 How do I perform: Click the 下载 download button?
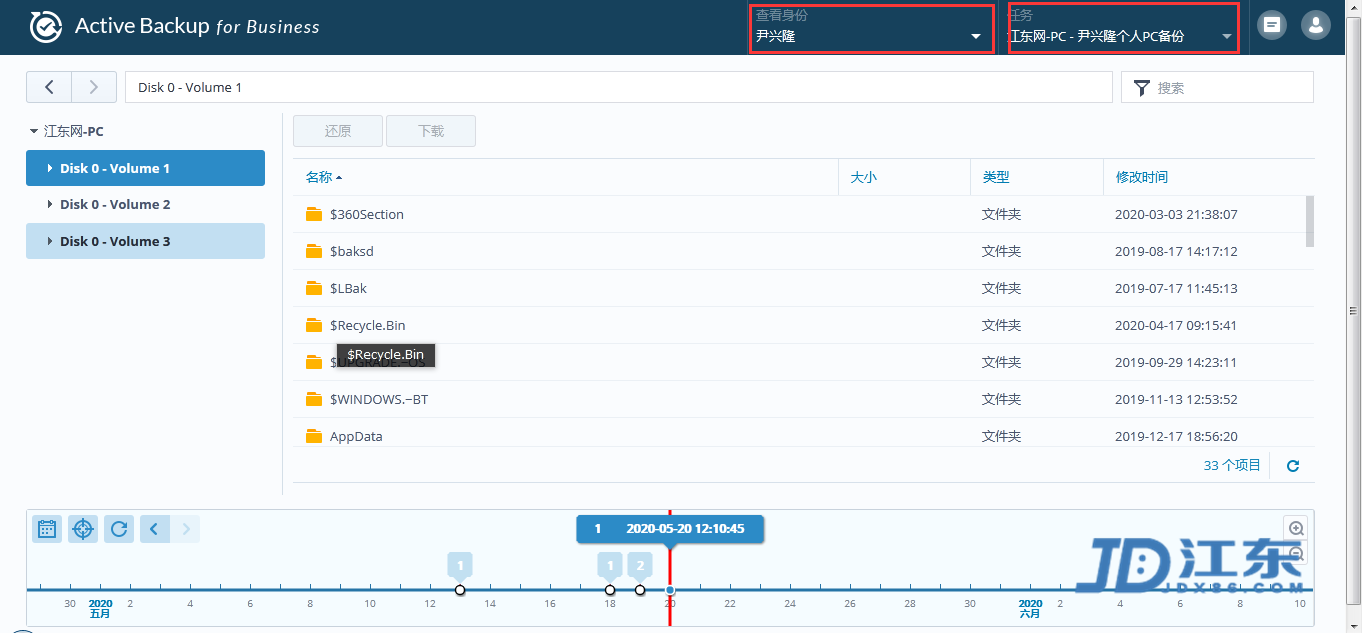[x=431, y=131]
